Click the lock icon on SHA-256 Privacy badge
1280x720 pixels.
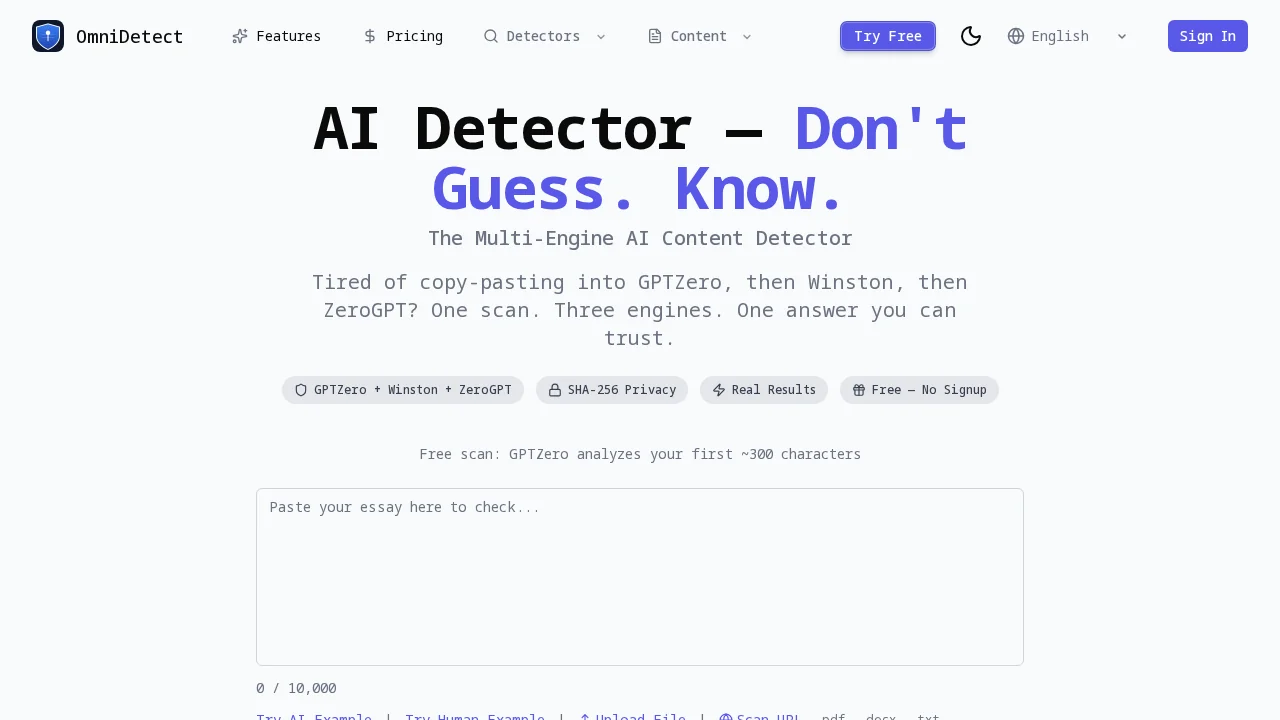tap(556, 390)
